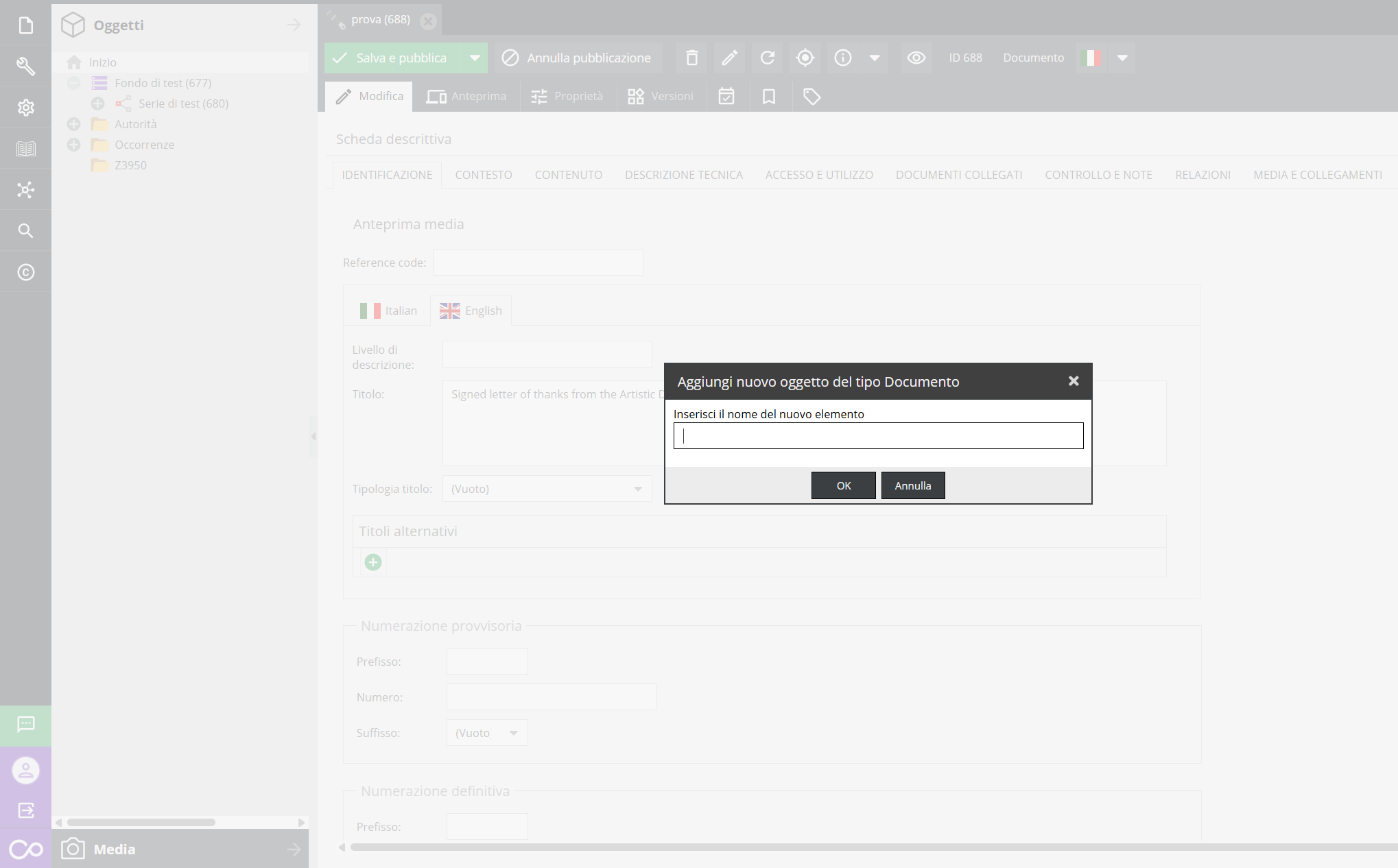Click Annulla in the dialog
This screenshot has width=1398, height=868.
[x=913, y=485]
